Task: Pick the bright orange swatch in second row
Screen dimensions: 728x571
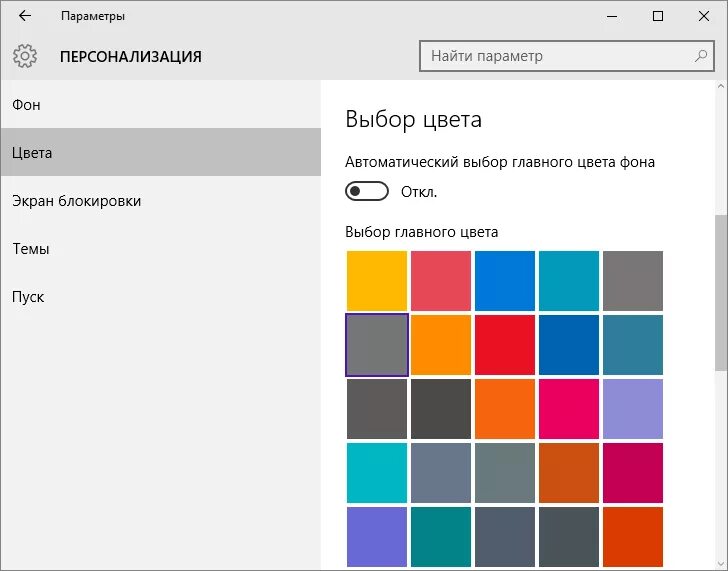Action: (x=441, y=345)
